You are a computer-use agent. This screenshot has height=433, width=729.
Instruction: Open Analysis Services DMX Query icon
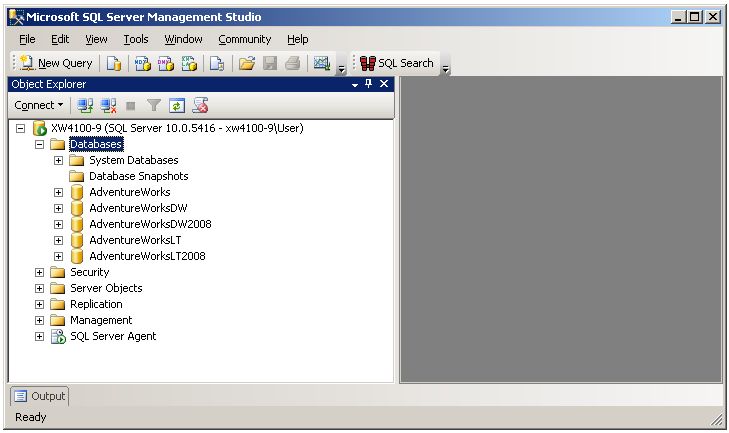pyautogui.click(x=166, y=63)
